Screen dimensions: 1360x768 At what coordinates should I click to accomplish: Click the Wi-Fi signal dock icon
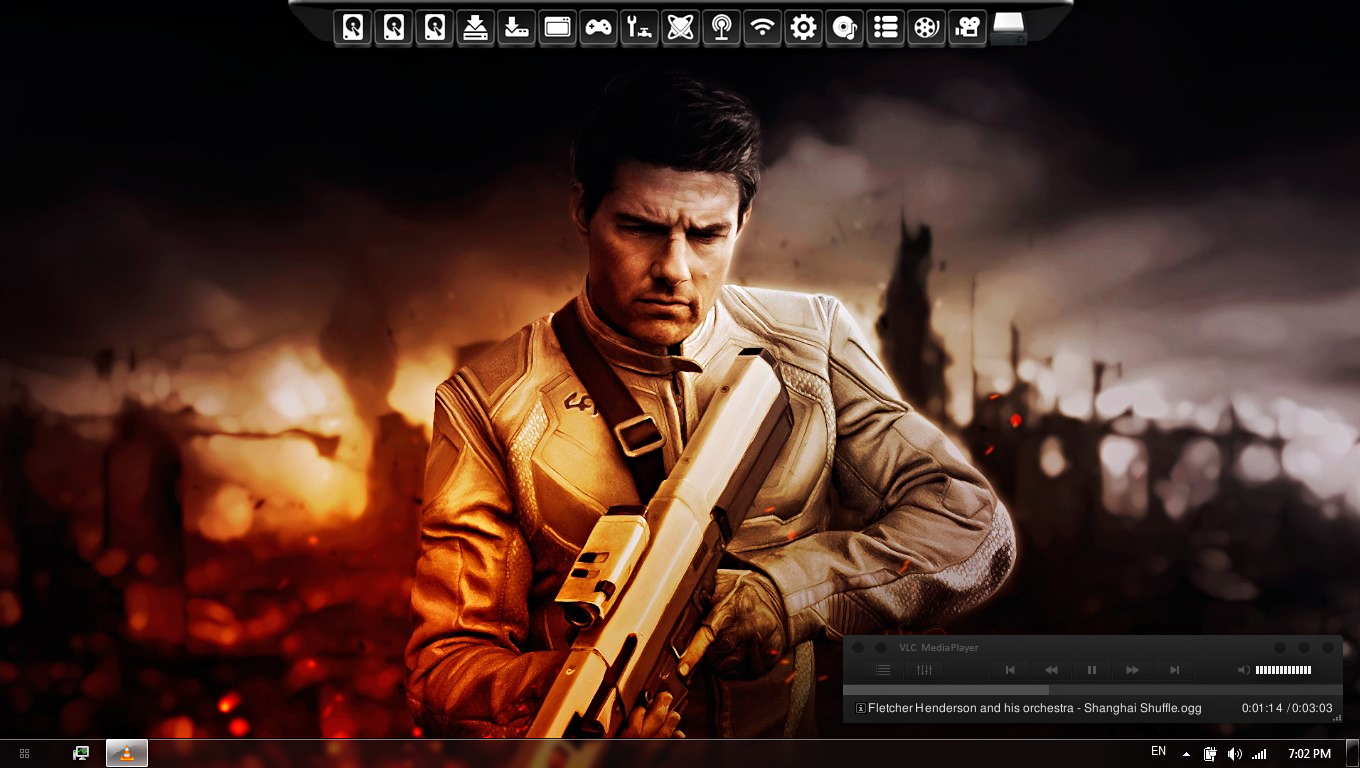[762, 27]
